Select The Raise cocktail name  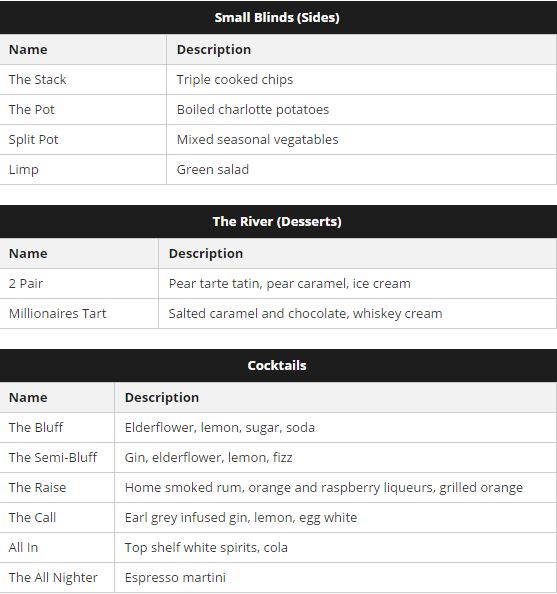(38, 487)
